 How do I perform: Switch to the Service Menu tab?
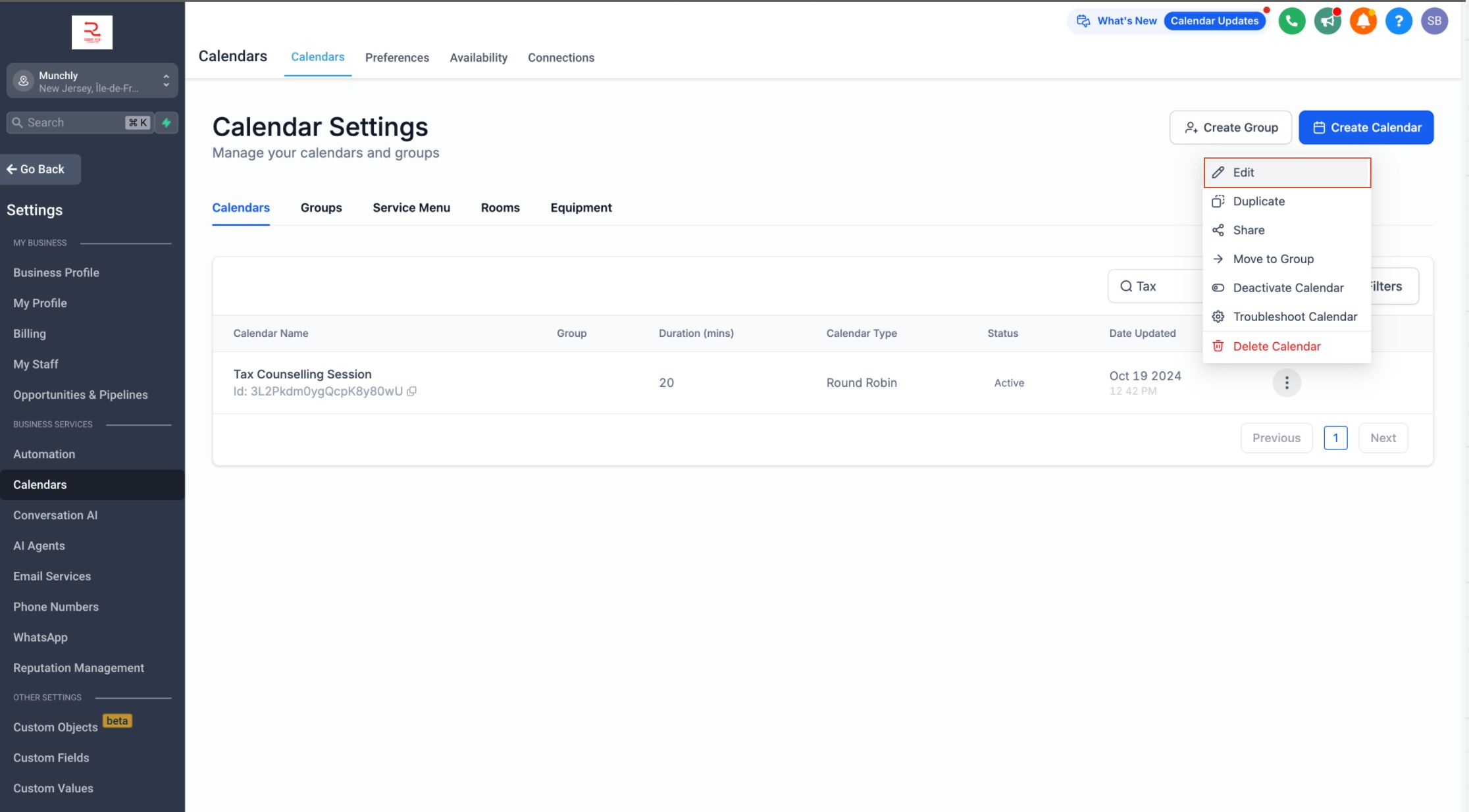(x=411, y=208)
